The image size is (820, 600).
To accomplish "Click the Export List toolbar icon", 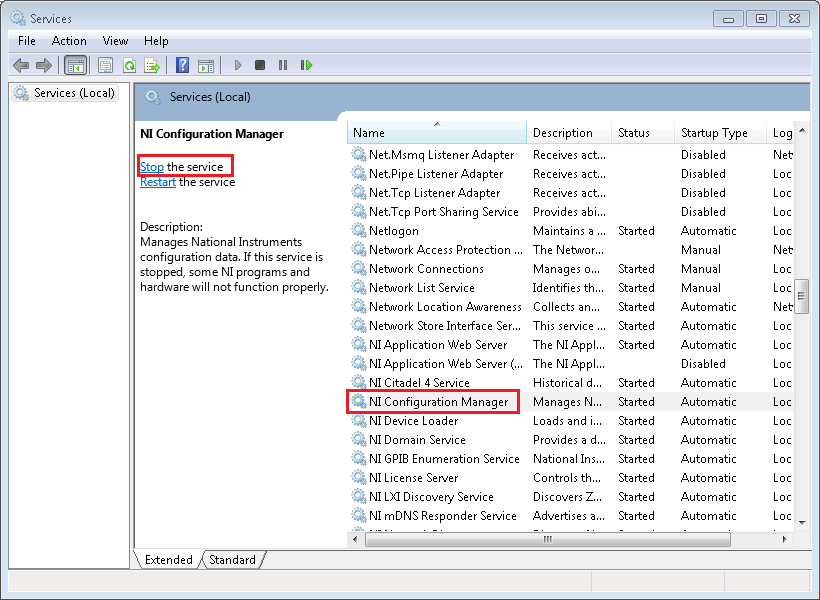I will click(152, 65).
